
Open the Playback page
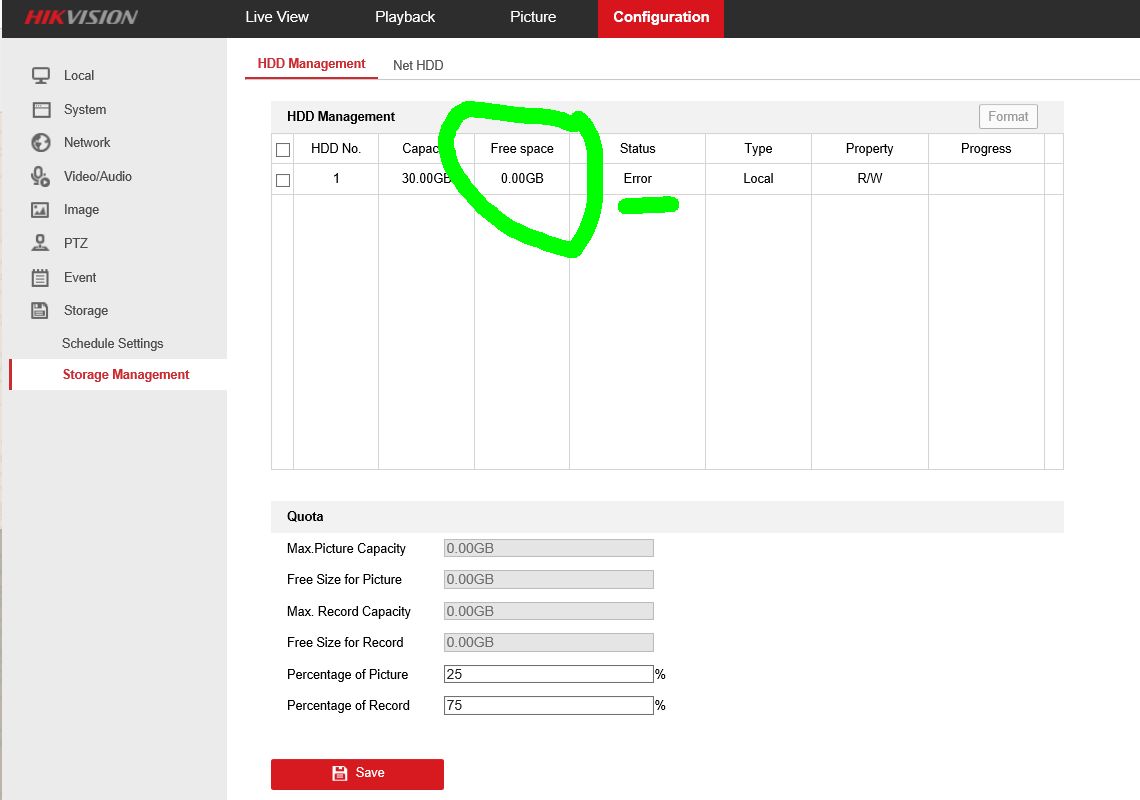[x=404, y=17]
